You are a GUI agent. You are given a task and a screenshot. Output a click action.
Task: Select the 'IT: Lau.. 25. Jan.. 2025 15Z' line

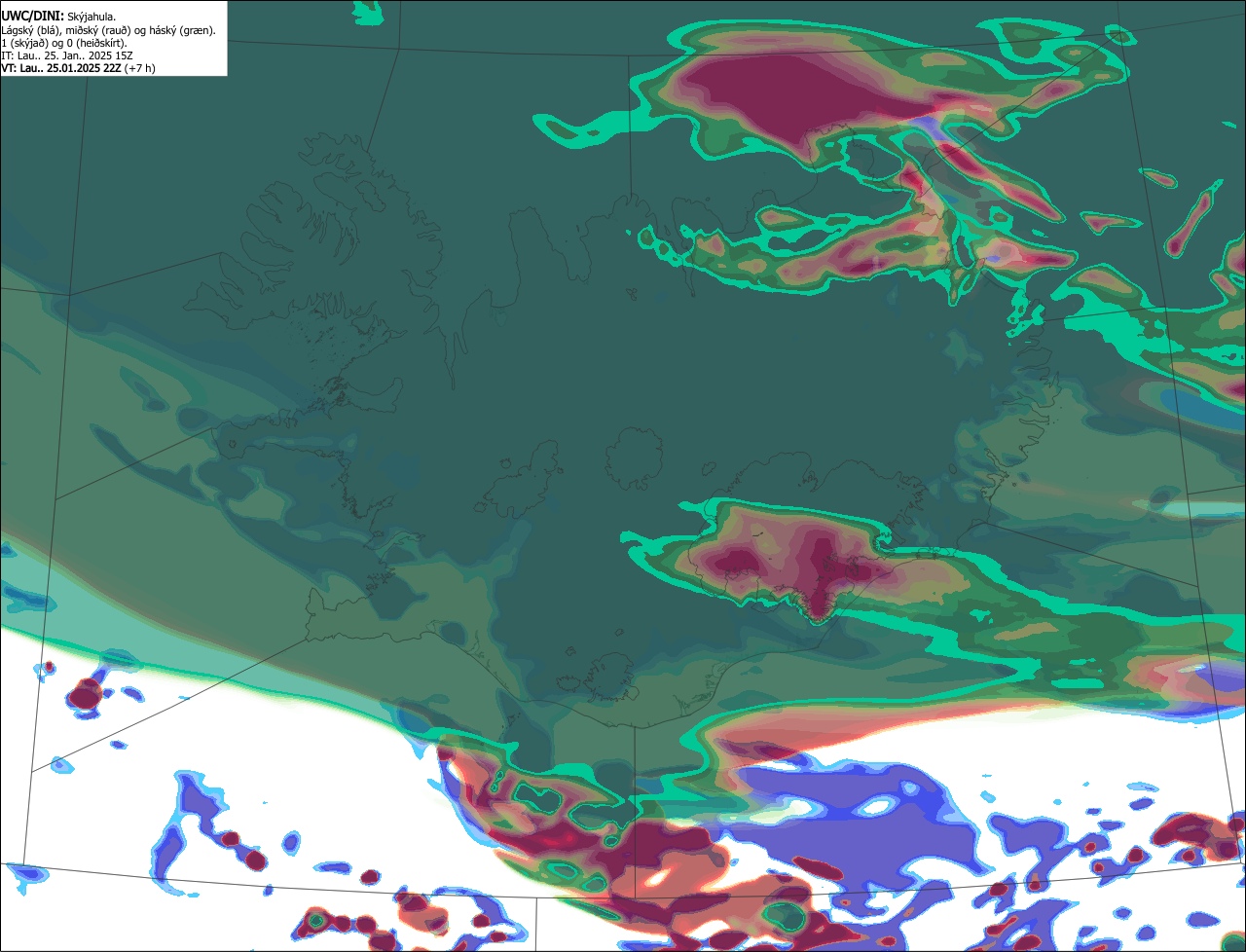point(67,55)
